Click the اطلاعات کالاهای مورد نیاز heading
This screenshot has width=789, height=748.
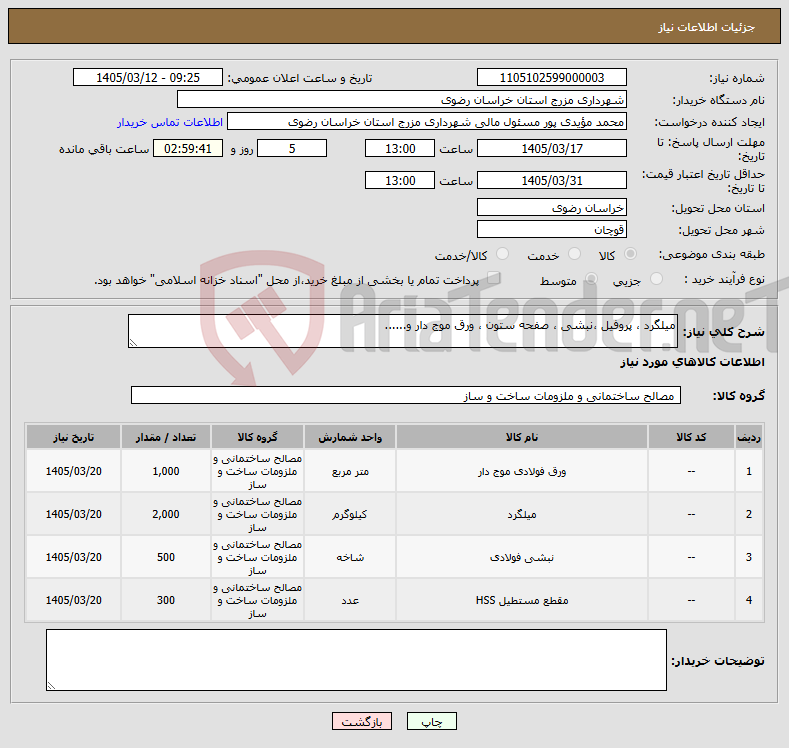point(692,362)
